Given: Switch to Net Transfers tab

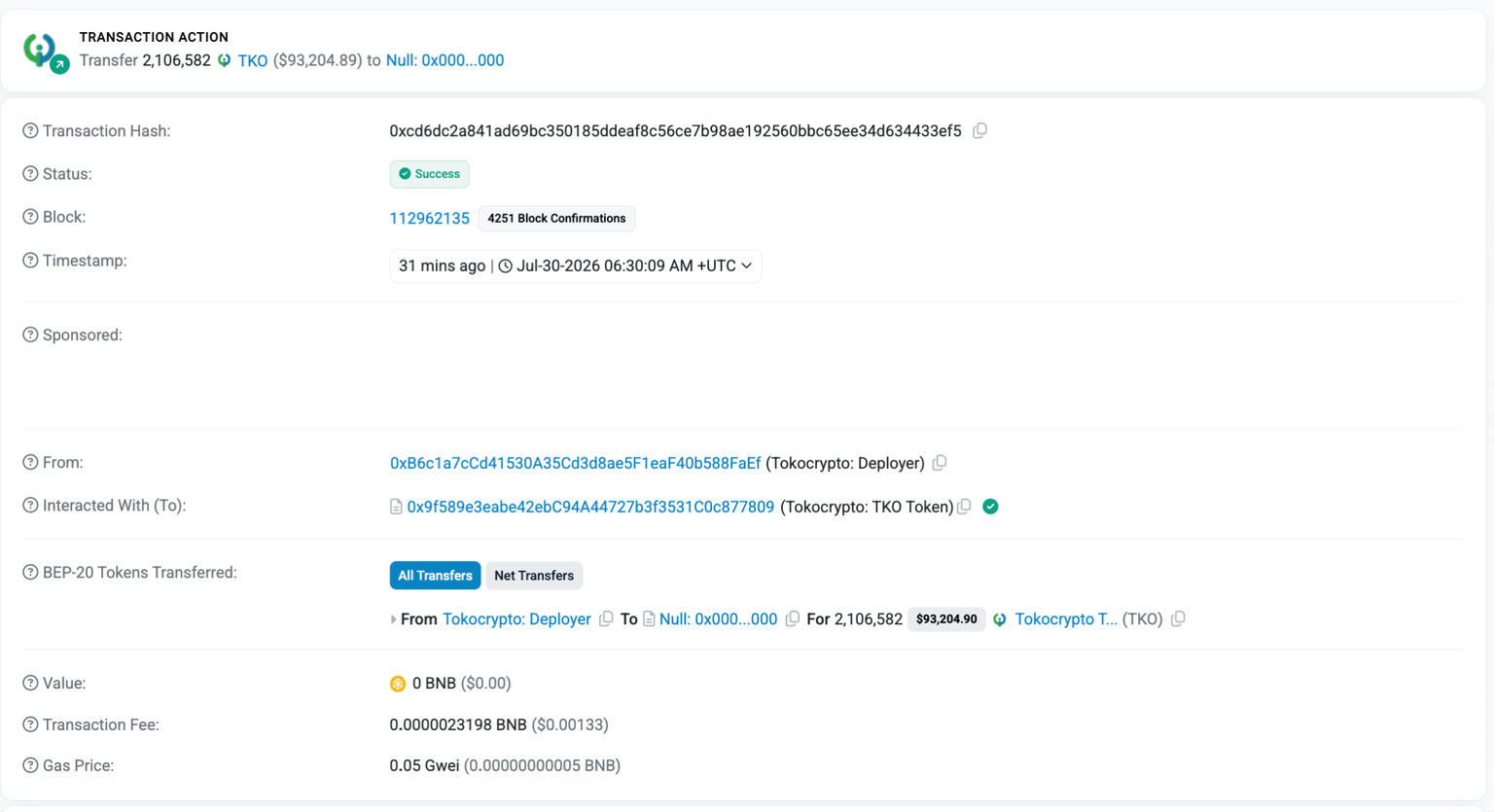Looking at the screenshot, I should (534, 576).
